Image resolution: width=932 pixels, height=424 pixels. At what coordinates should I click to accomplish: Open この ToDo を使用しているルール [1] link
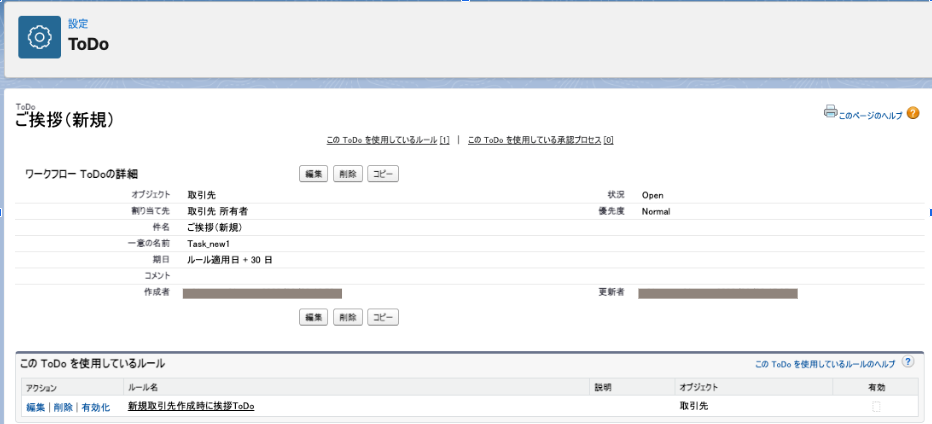(388, 140)
